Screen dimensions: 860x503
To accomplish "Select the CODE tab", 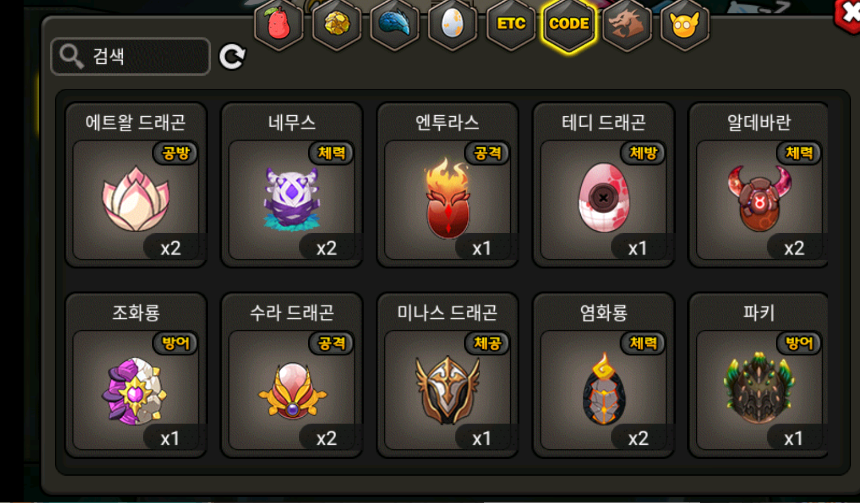I will click(569, 24).
